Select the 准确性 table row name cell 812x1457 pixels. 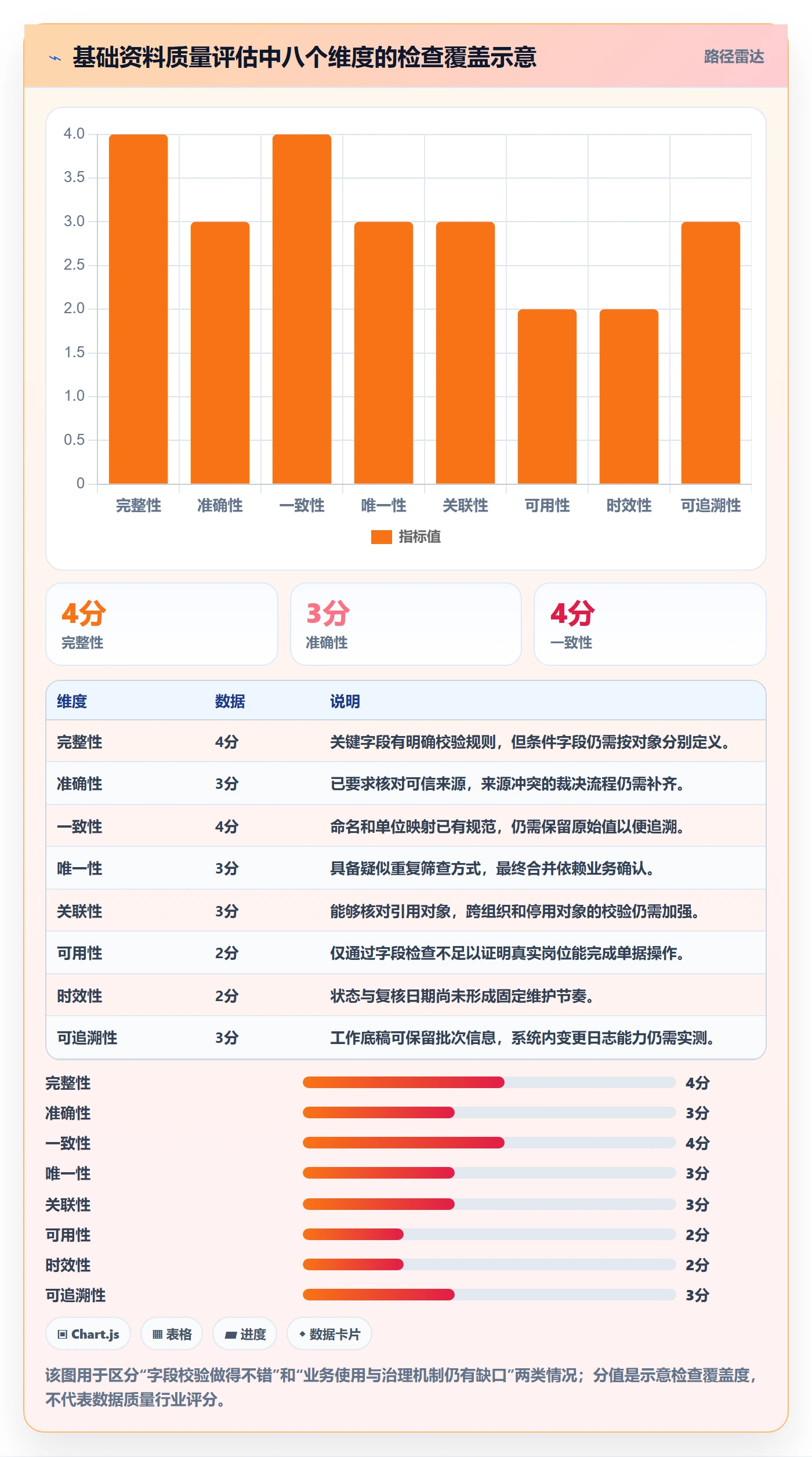(x=79, y=784)
